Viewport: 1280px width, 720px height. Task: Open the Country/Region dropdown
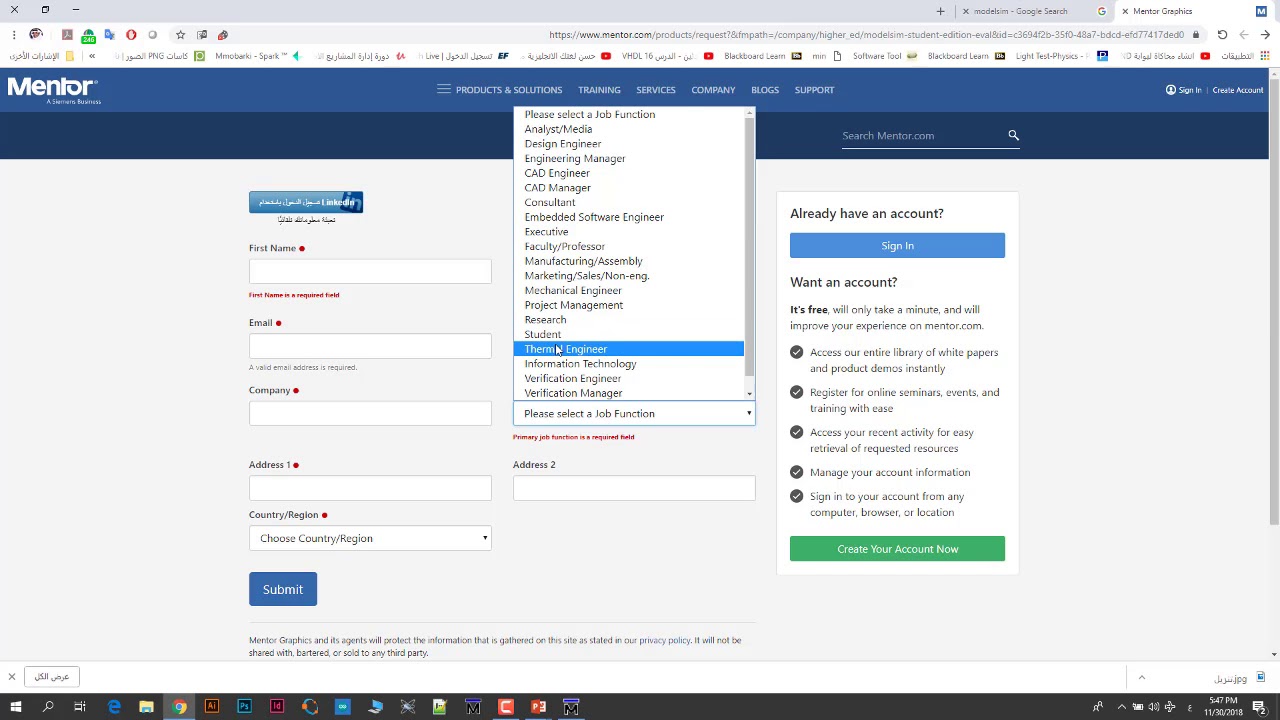[x=370, y=538]
